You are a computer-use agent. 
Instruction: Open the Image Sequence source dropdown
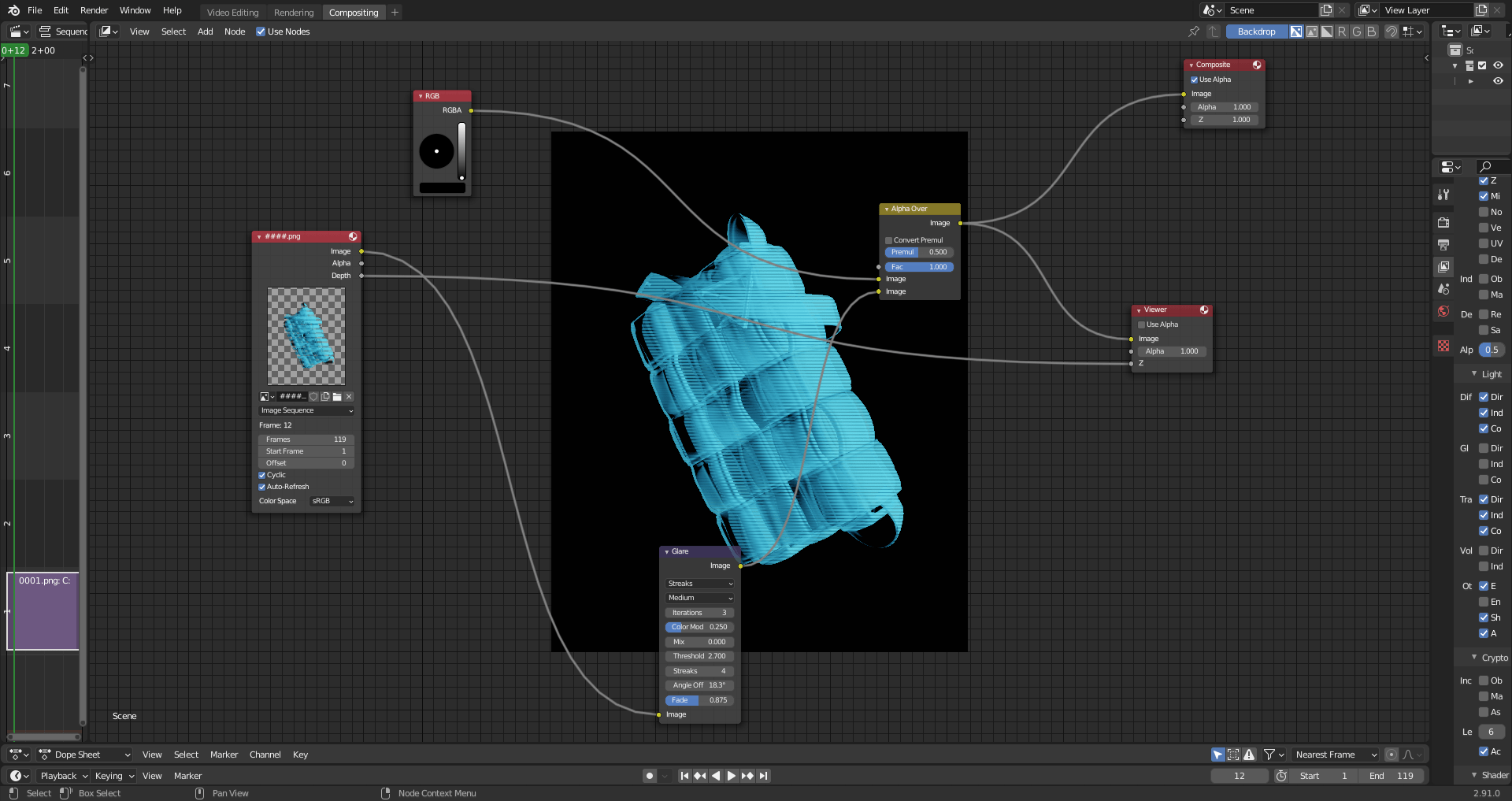point(306,410)
